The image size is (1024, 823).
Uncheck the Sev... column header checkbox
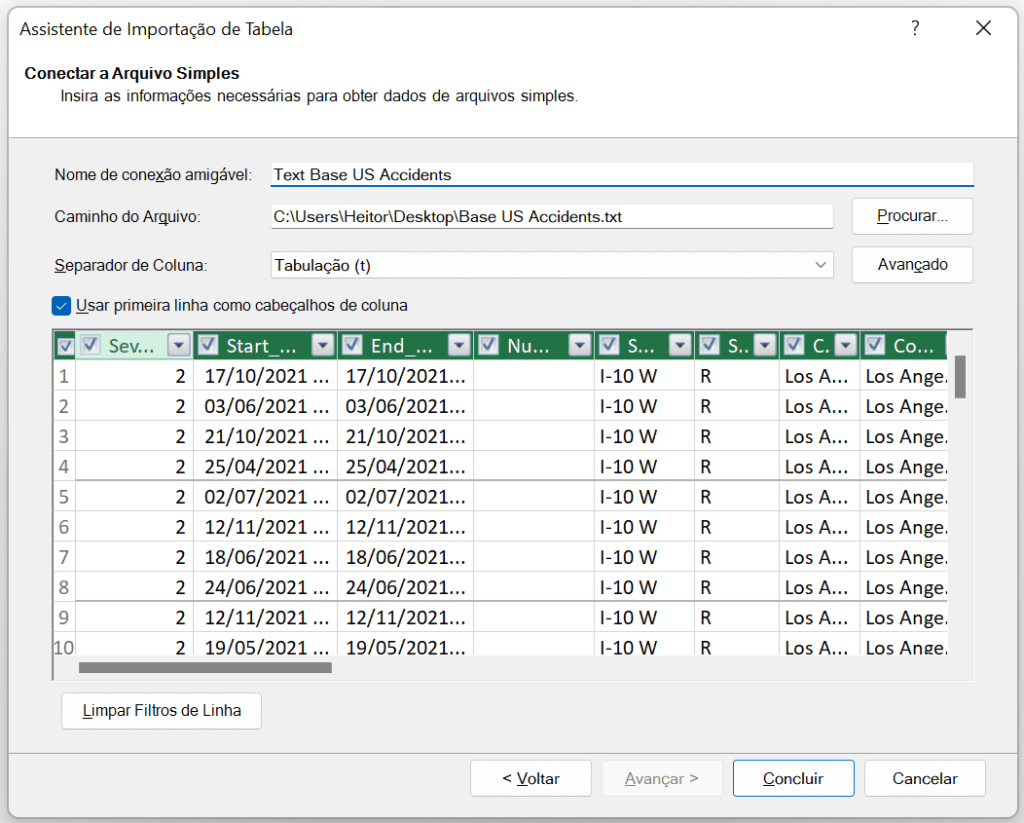(x=91, y=344)
